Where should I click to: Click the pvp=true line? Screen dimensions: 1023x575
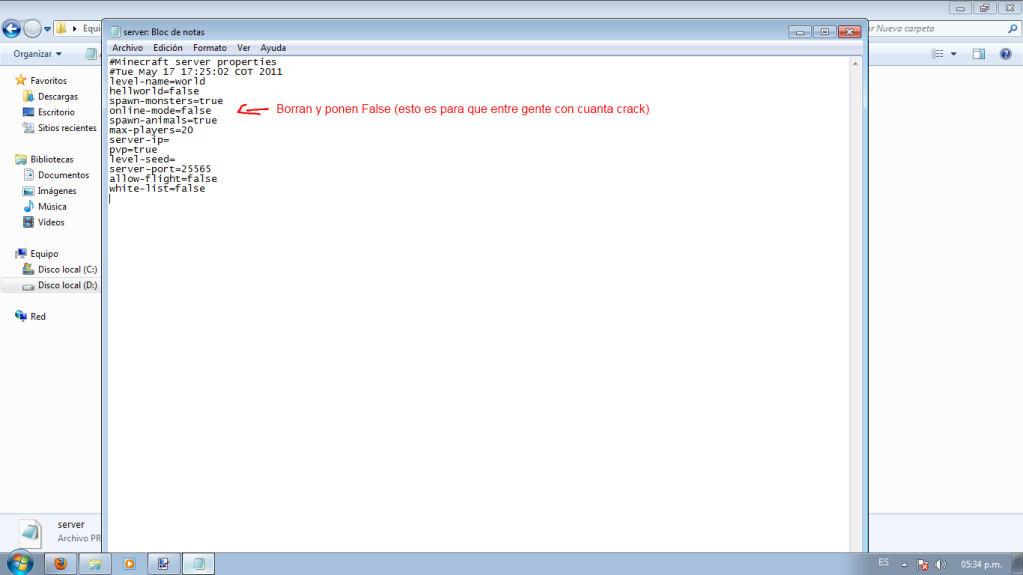click(x=133, y=149)
